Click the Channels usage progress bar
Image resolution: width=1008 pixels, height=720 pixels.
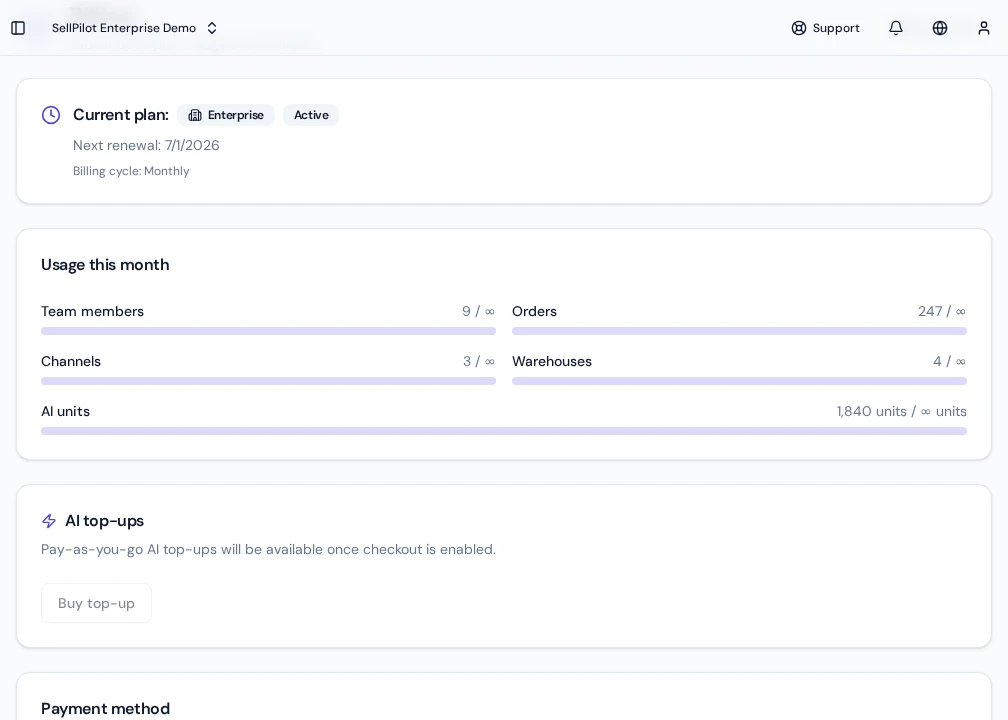(x=268, y=381)
